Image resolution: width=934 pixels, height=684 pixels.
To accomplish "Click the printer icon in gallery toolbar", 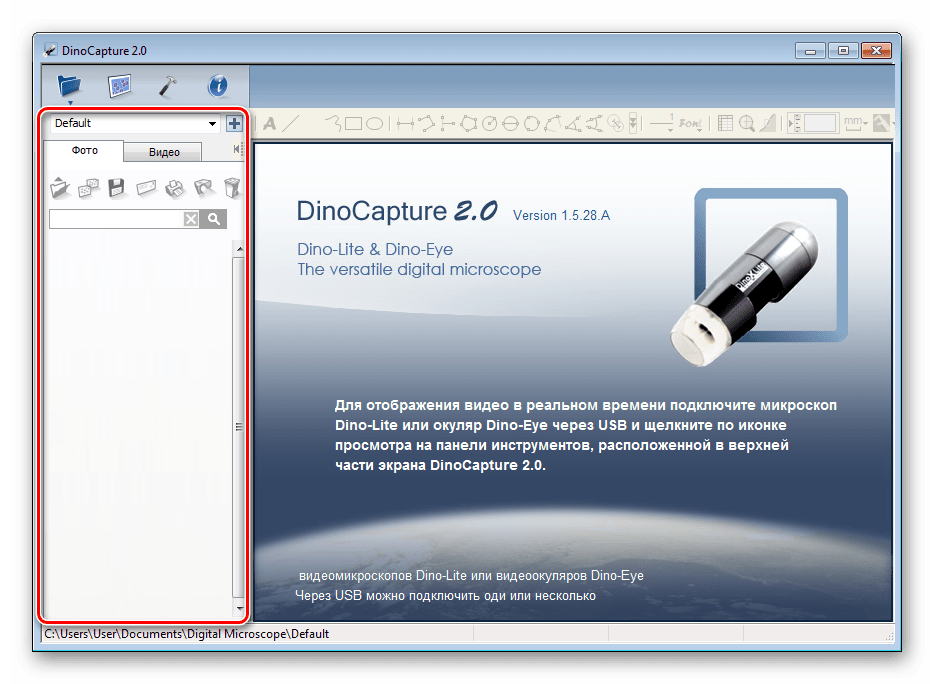I will point(175,188).
